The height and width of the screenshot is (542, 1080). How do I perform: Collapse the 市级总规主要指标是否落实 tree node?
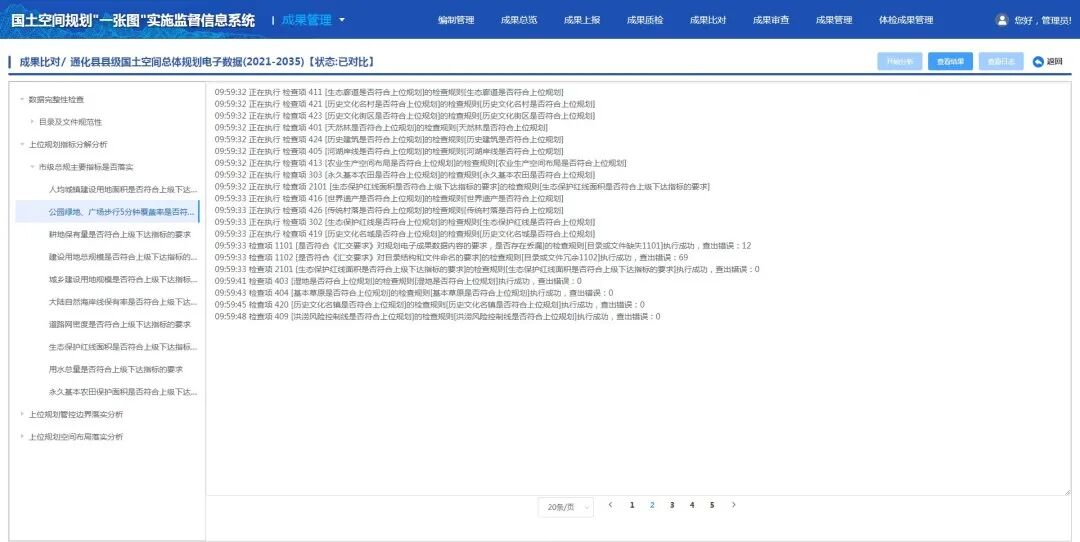(x=32, y=167)
